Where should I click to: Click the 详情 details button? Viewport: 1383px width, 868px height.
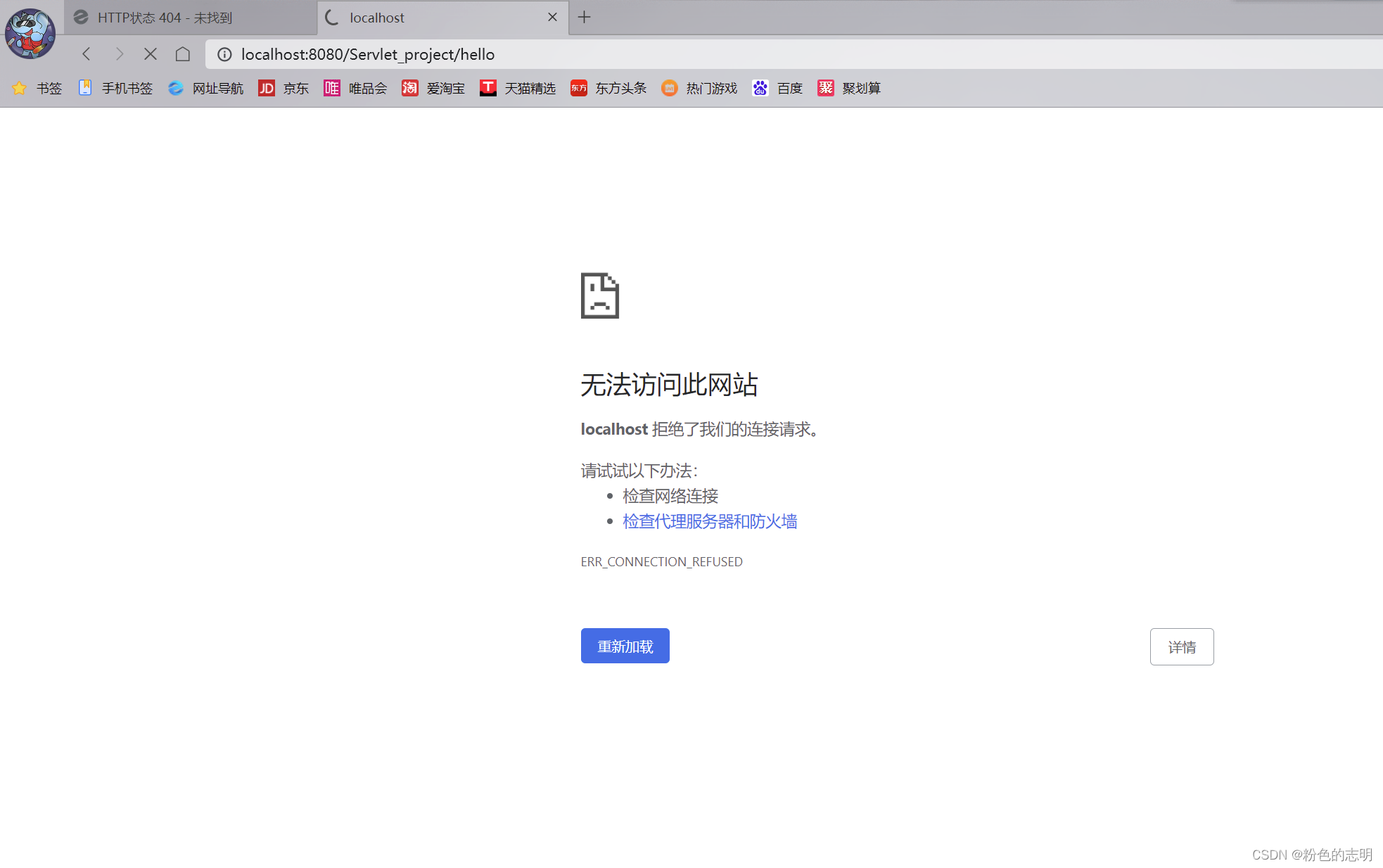[1181, 646]
